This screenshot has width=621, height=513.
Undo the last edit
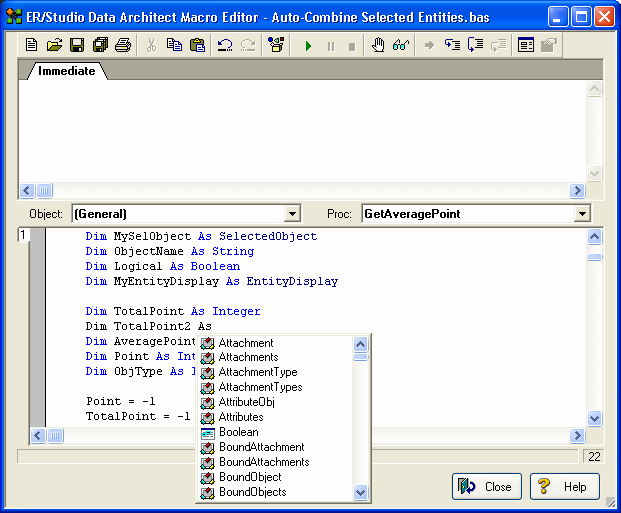coord(225,45)
